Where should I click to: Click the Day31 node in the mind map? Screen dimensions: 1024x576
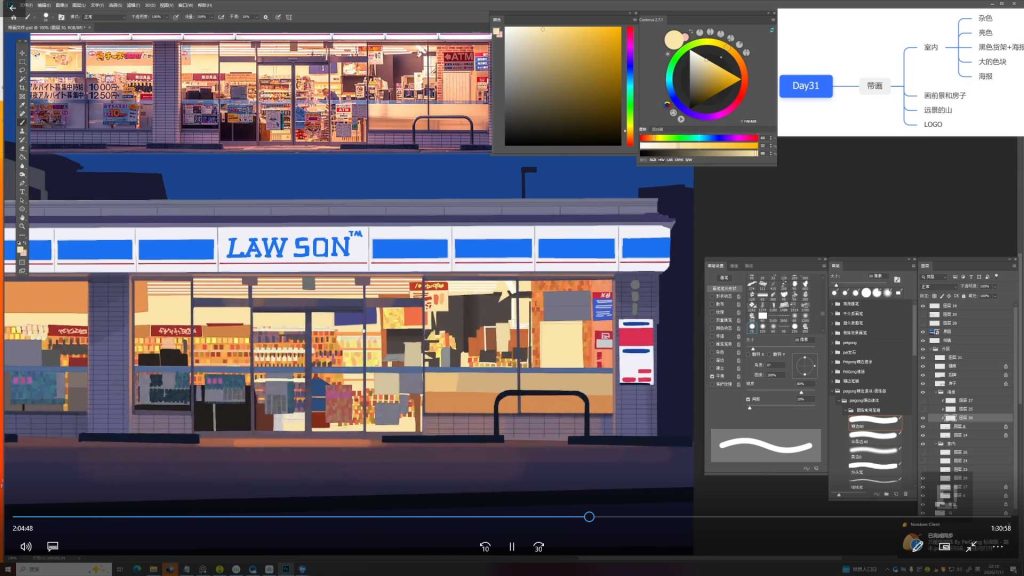coord(805,86)
